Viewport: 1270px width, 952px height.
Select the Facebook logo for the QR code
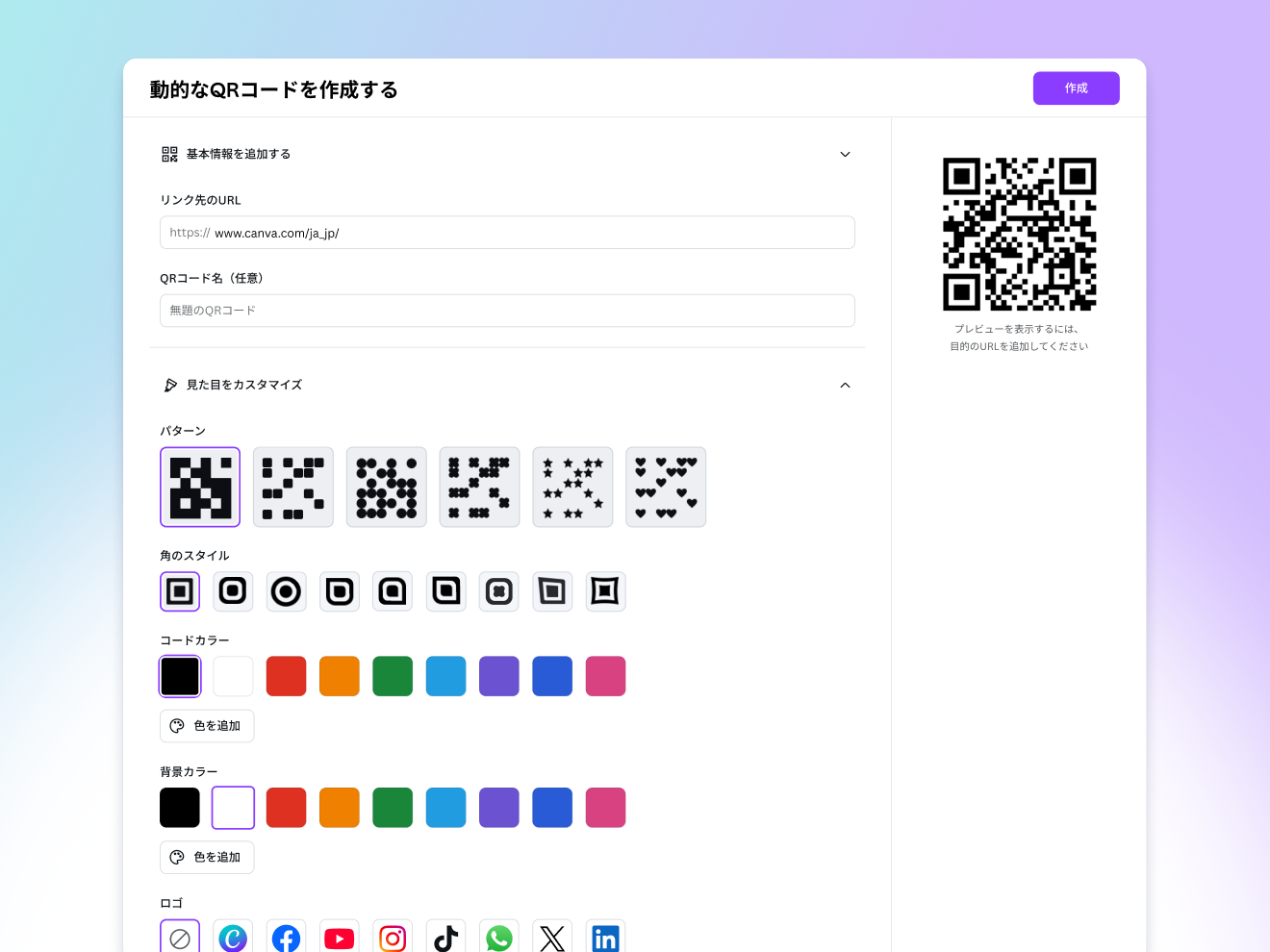pos(286,938)
